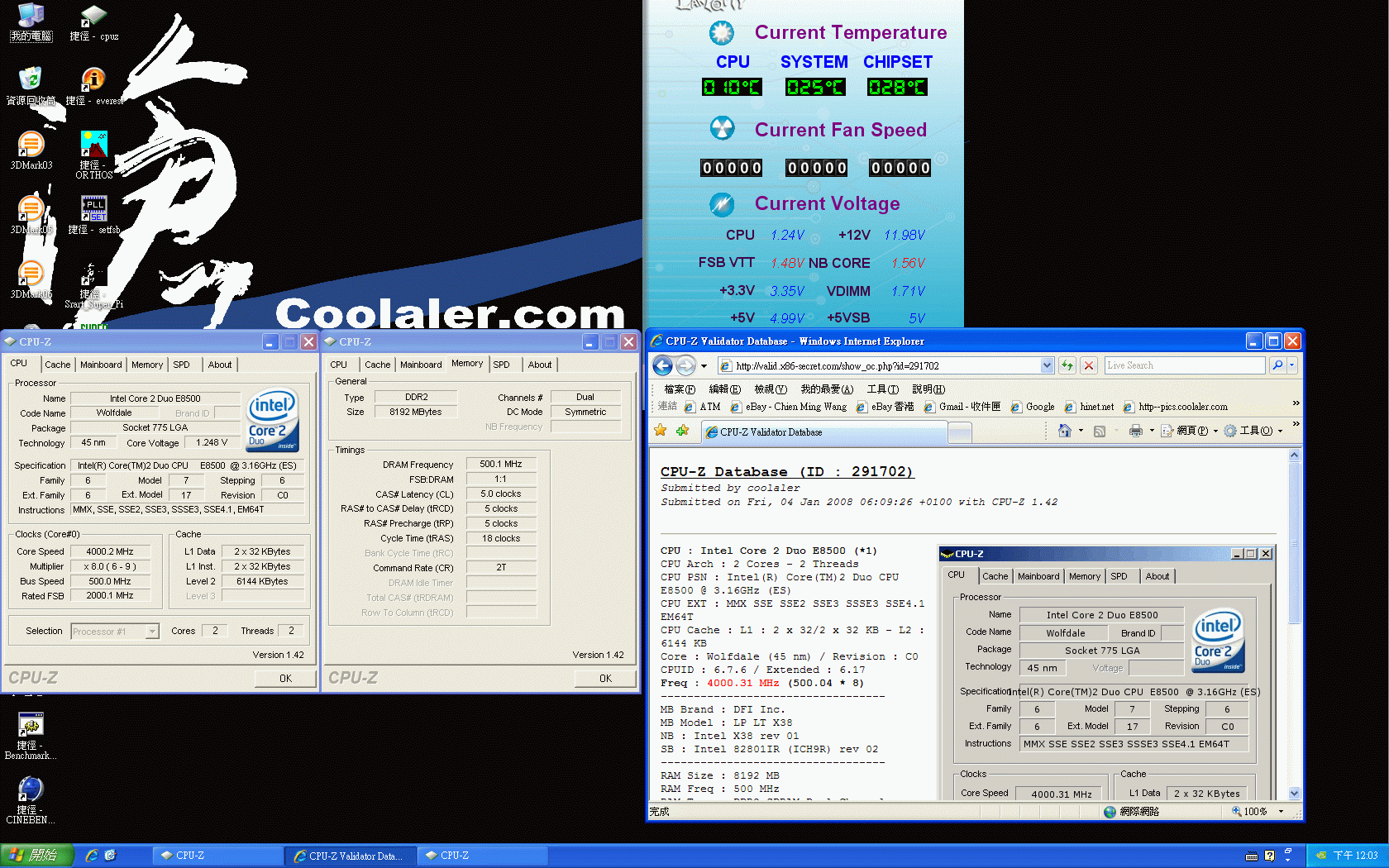The image size is (1389, 868).
Task: Click the taskbar clock showing 12:03
Action: [x=1355, y=856]
